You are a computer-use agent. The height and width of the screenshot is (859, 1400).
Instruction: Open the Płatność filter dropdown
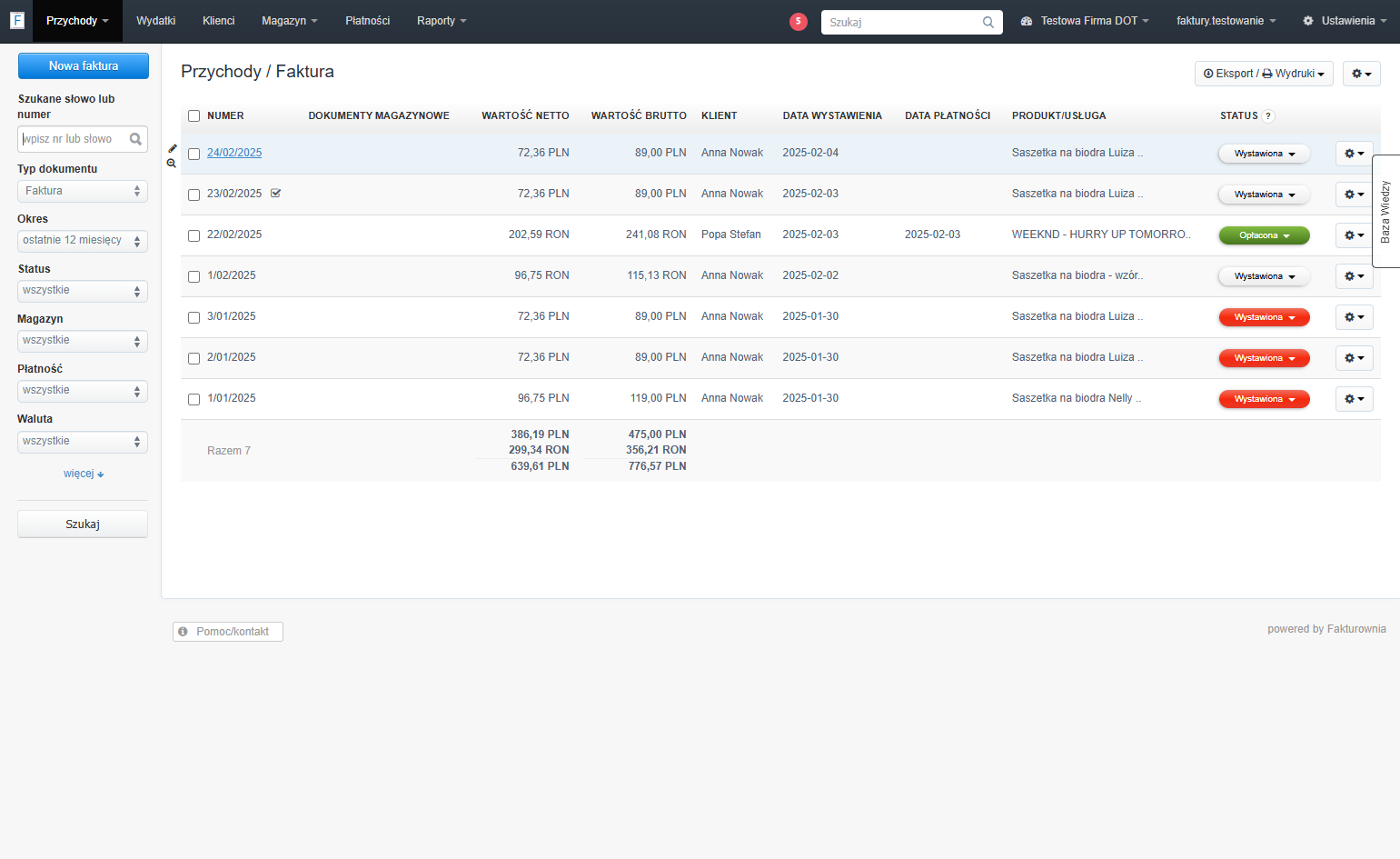[x=83, y=391]
